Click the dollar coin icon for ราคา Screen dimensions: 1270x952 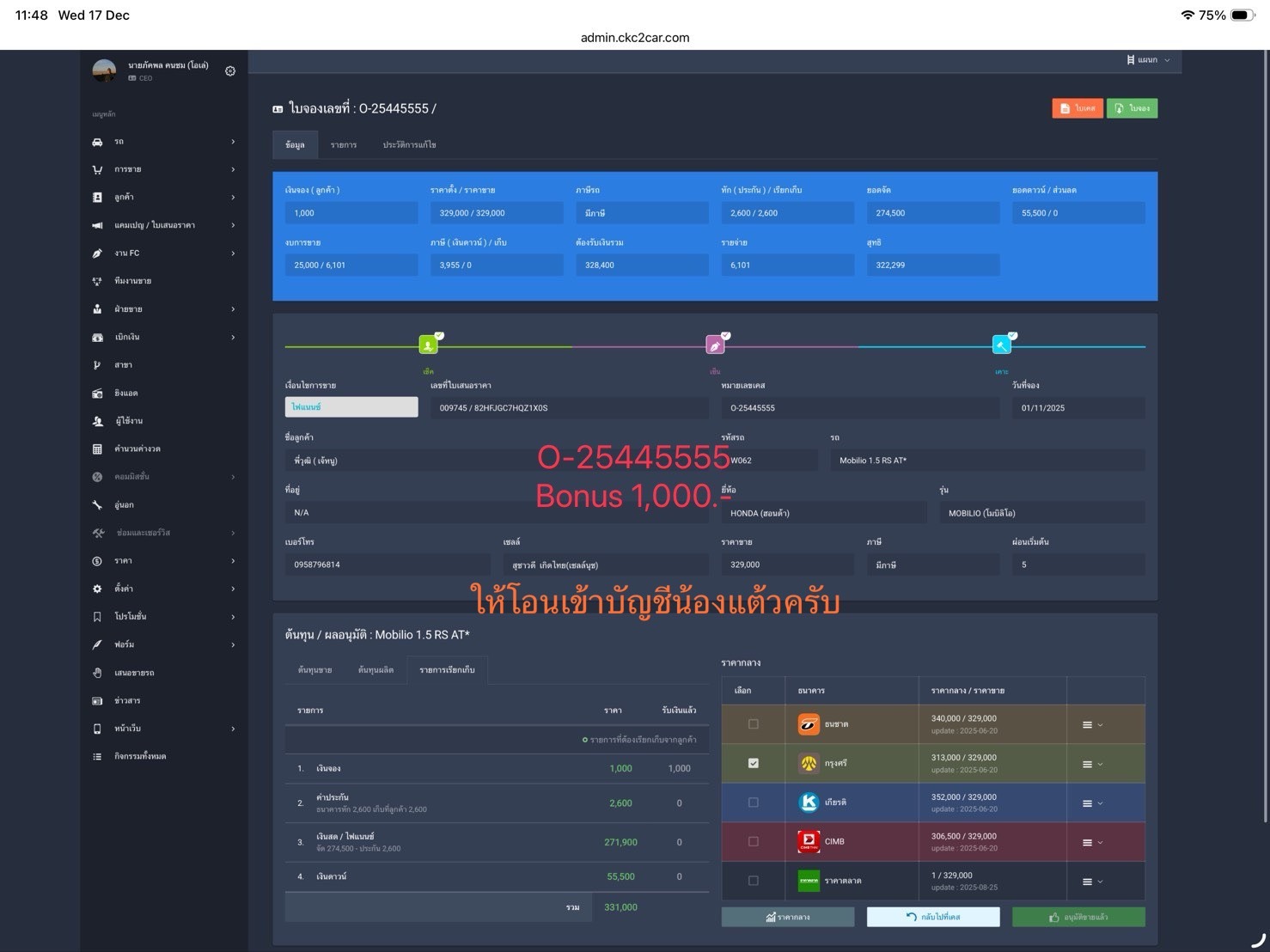tap(97, 561)
